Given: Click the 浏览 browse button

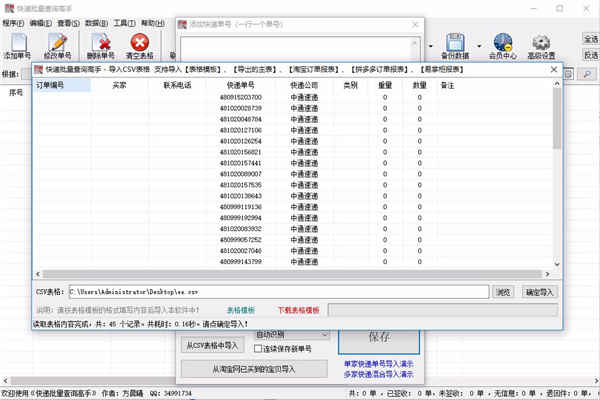Looking at the screenshot, I should (503, 292).
